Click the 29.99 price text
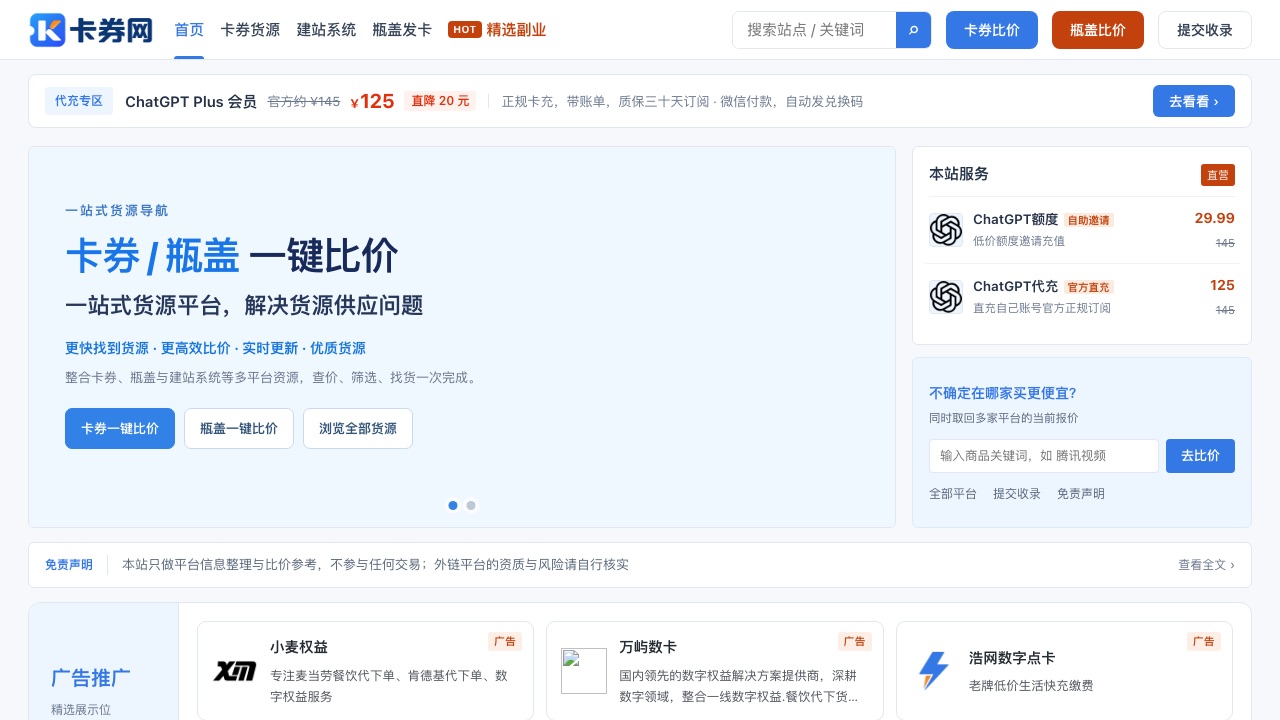Viewport: 1280px width, 720px height. [1214, 218]
